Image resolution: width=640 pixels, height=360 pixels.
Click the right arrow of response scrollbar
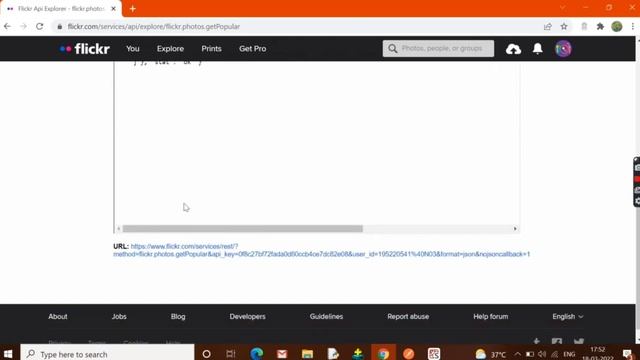[515, 229]
